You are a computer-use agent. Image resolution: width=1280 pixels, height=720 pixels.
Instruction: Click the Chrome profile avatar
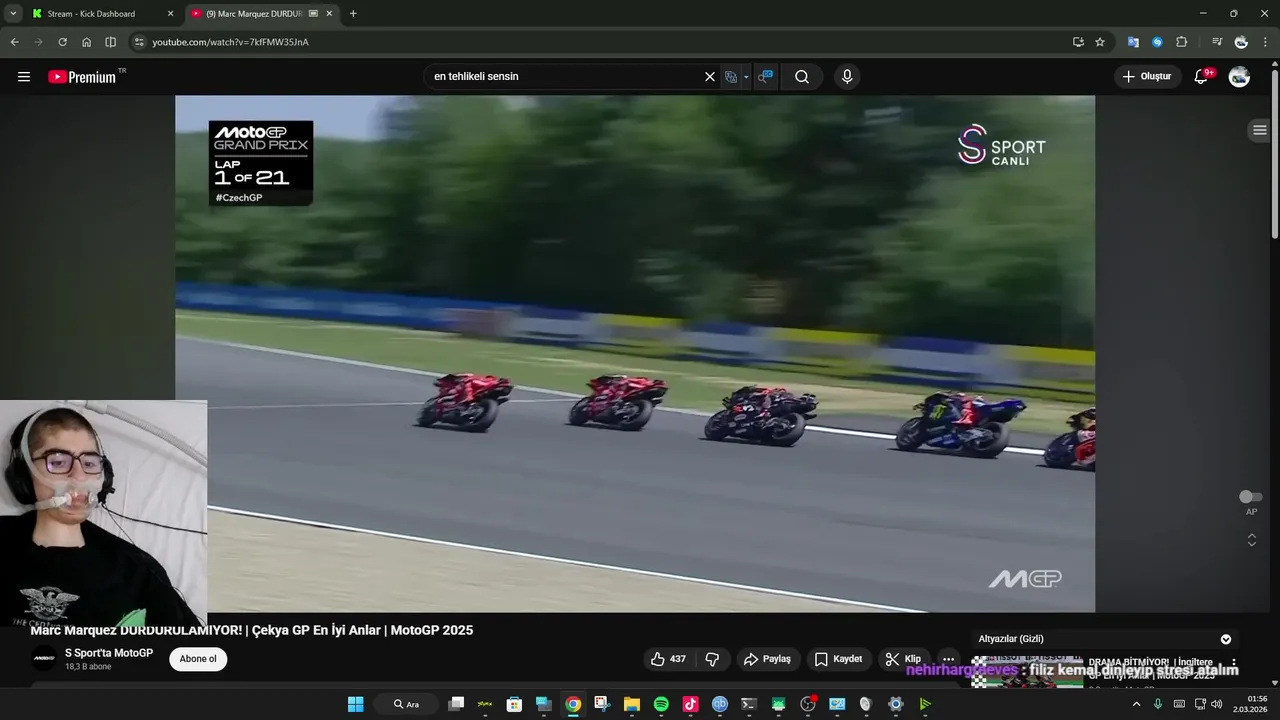pyautogui.click(x=1241, y=42)
